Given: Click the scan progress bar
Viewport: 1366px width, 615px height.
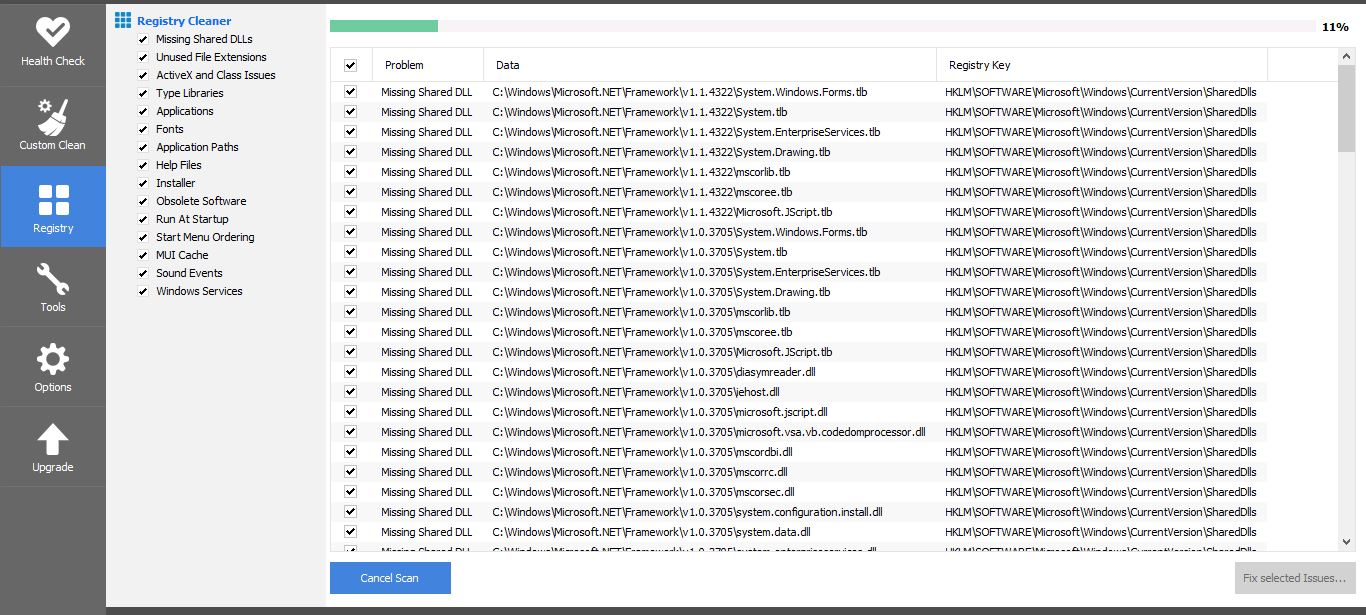Looking at the screenshot, I should pos(822,26).
